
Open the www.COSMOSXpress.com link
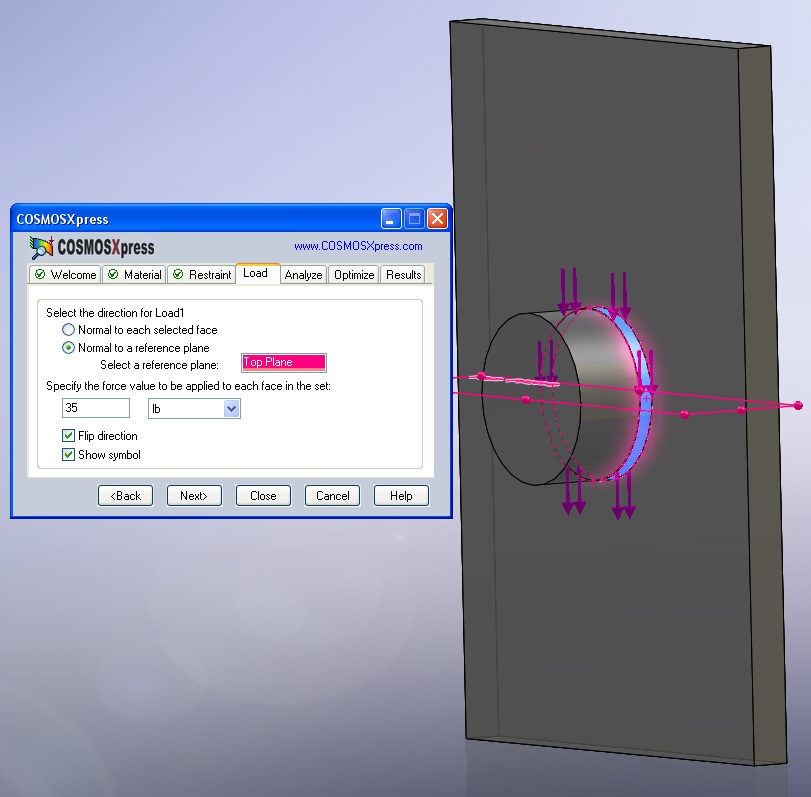coord(358,246)
